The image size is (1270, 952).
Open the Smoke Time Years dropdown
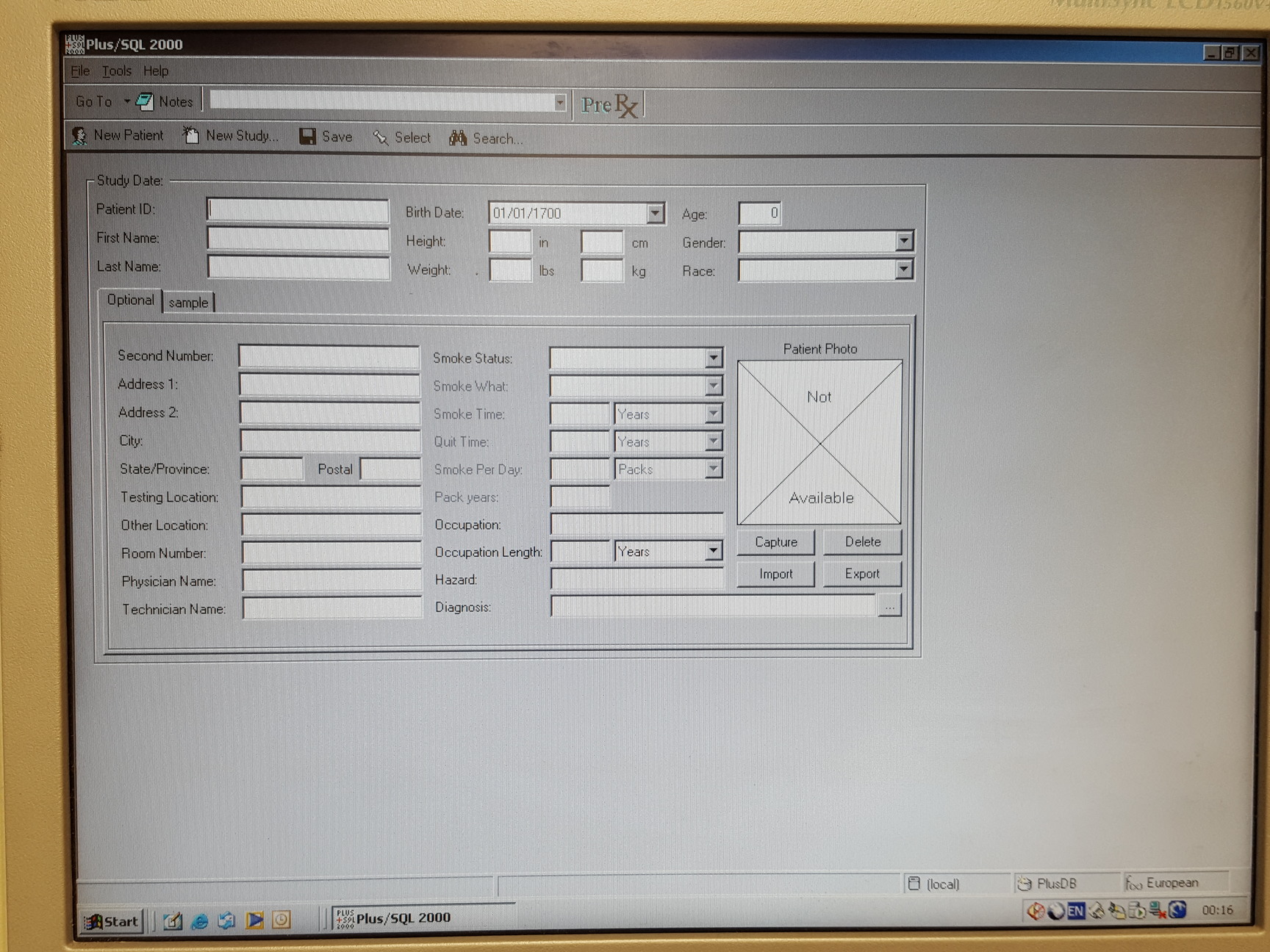(x=713, y=414)
